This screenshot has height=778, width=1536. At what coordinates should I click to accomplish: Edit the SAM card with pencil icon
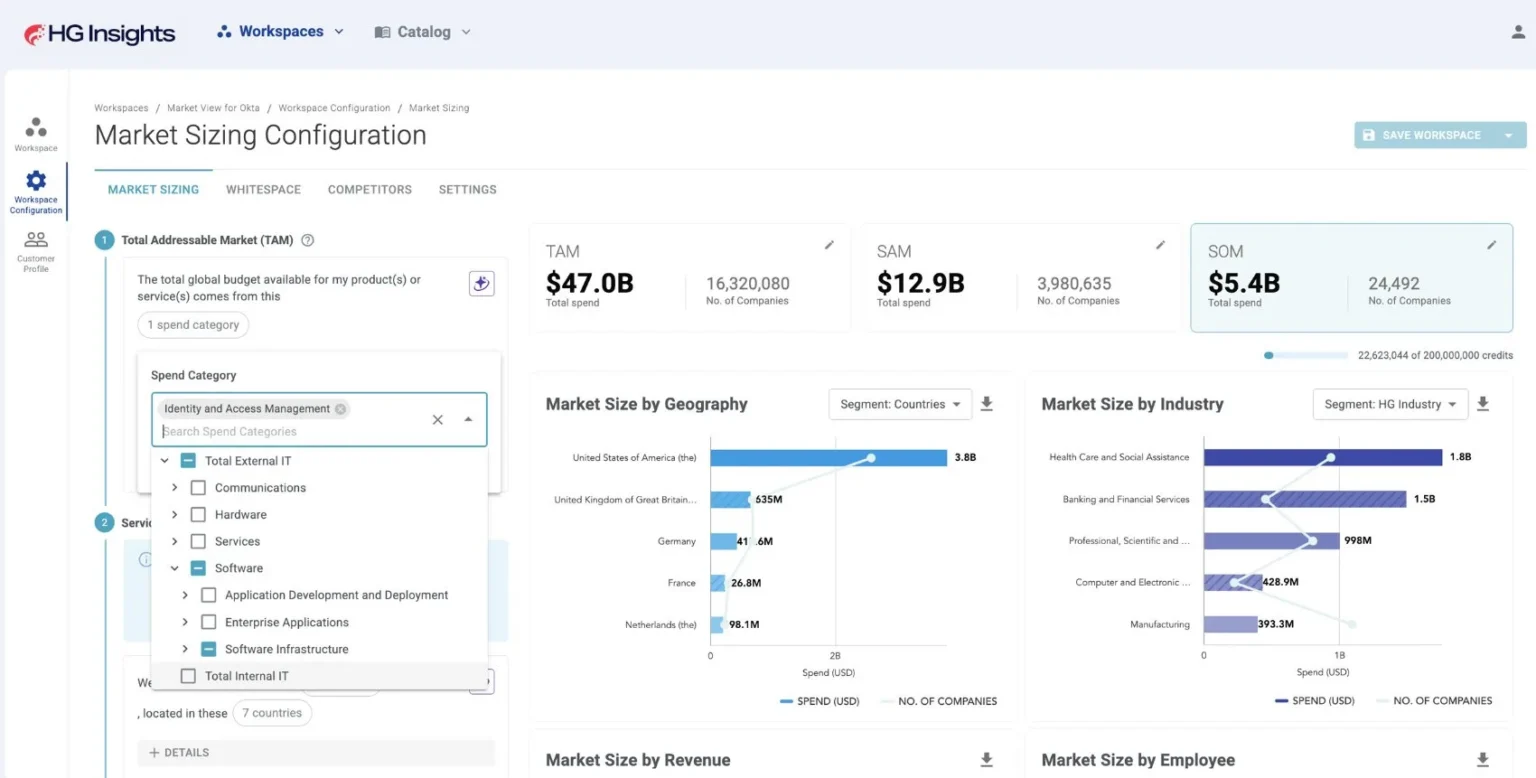pos(1160,245)
